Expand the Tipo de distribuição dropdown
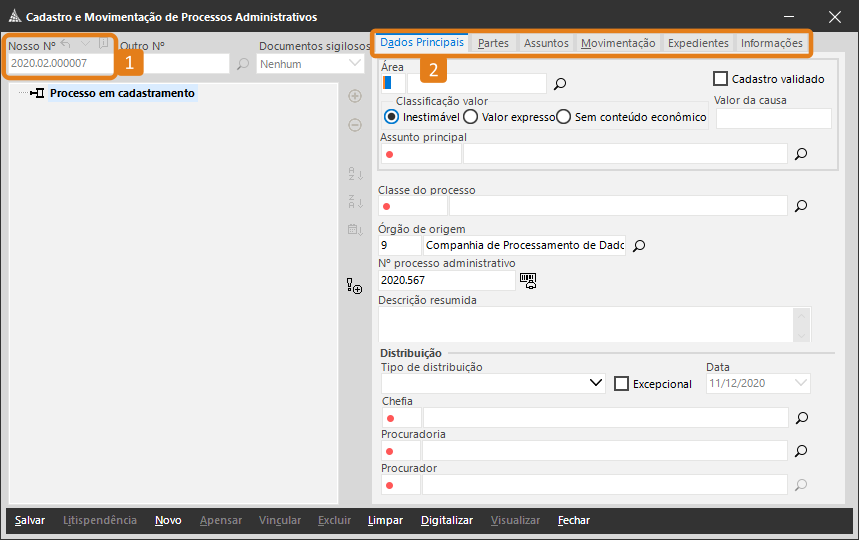Image resolution: width=859 pixels, height=540 pixels. [x=596, y=383]
